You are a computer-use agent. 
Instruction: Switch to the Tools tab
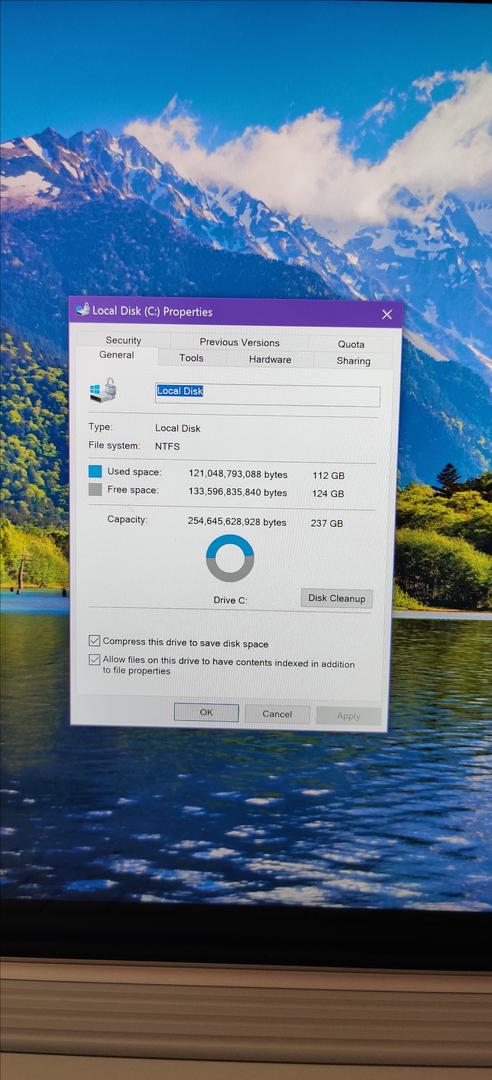192,358
